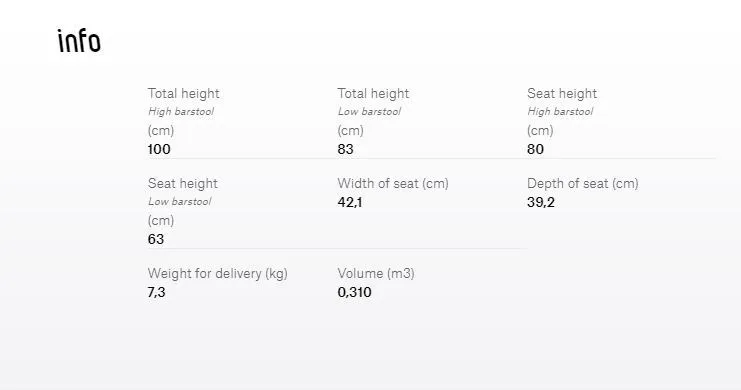Click the value 83 for low barstool
This screenshot has height=390, width=741.
345,149
